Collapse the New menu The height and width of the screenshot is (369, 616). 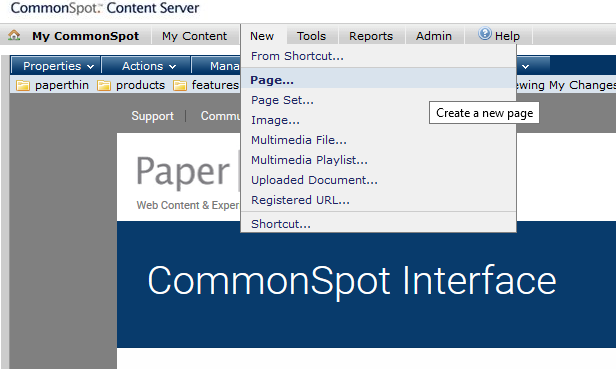click(x=262, y=36)
